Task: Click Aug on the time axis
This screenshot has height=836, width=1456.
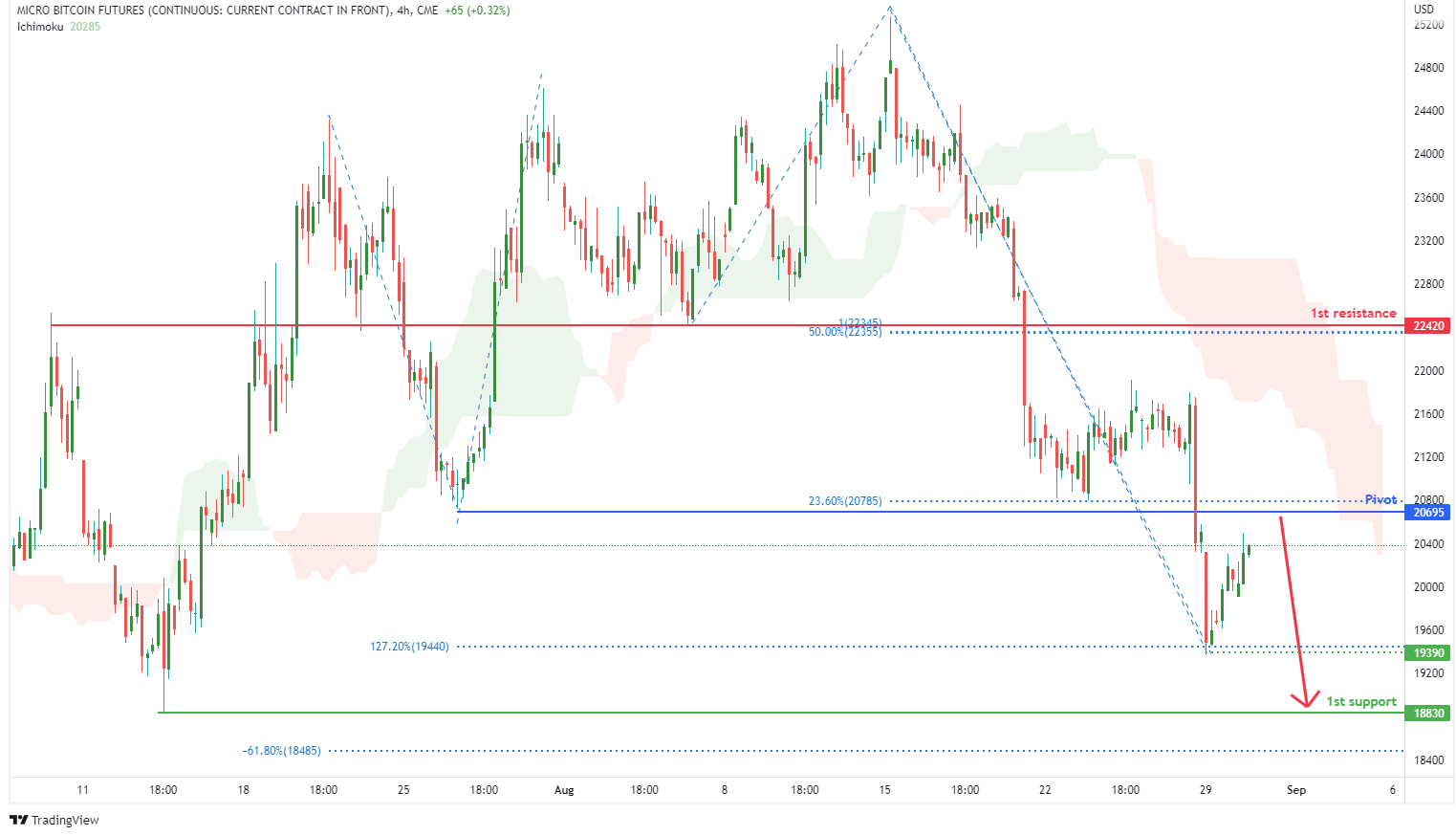Action: [x=564, y=790]
